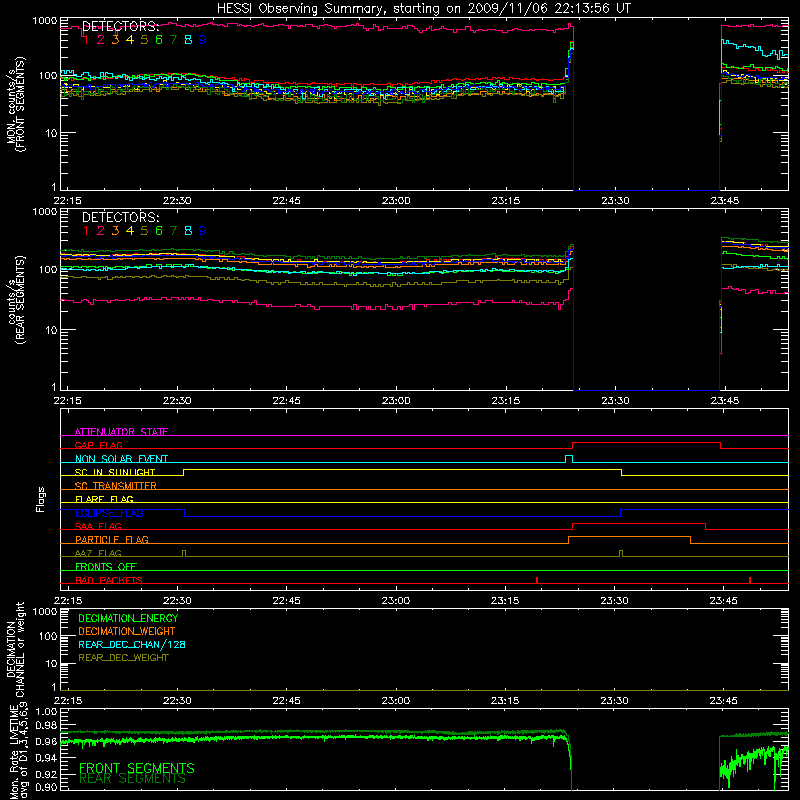
Task: Click the FLARE_FLAG label
Action: coord(104,499)
